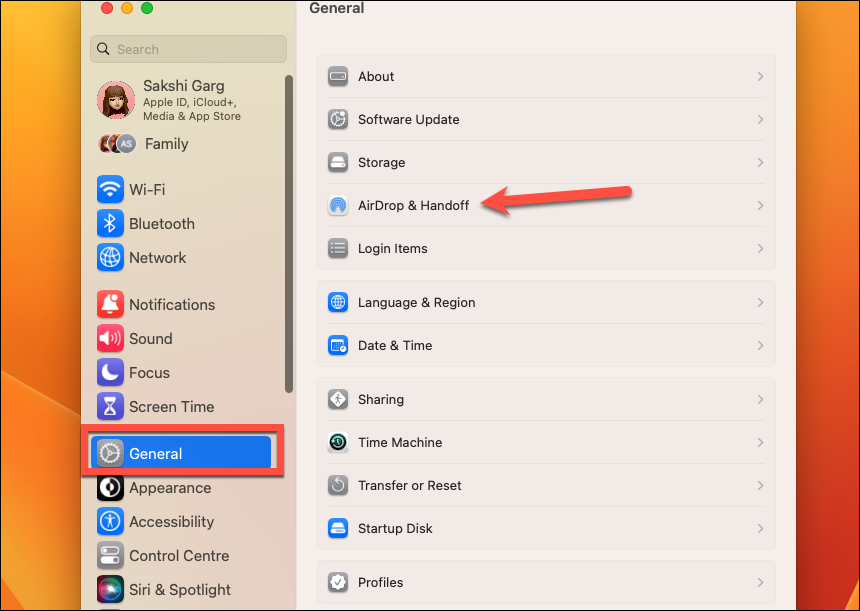Expand About using its chevron
The height and width of the screenshot is (611, 860).
pos(760,76)
